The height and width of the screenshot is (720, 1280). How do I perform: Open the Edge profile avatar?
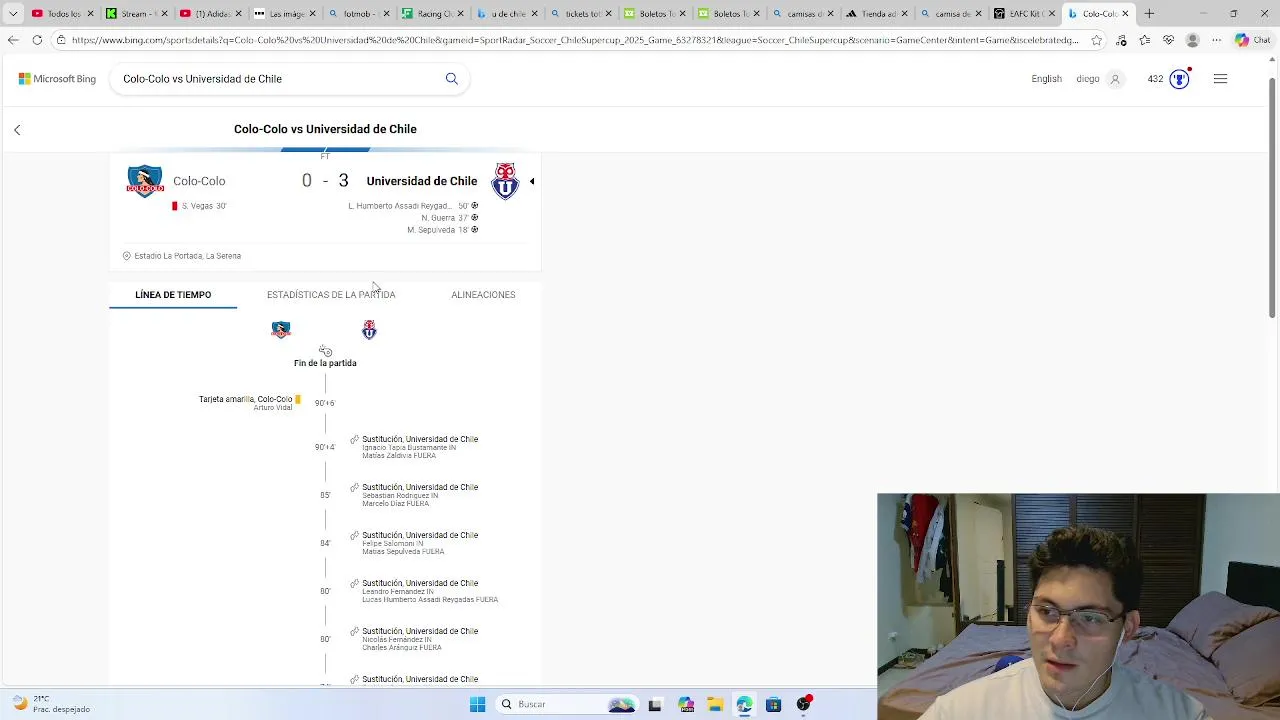(x=1192, y=40)
